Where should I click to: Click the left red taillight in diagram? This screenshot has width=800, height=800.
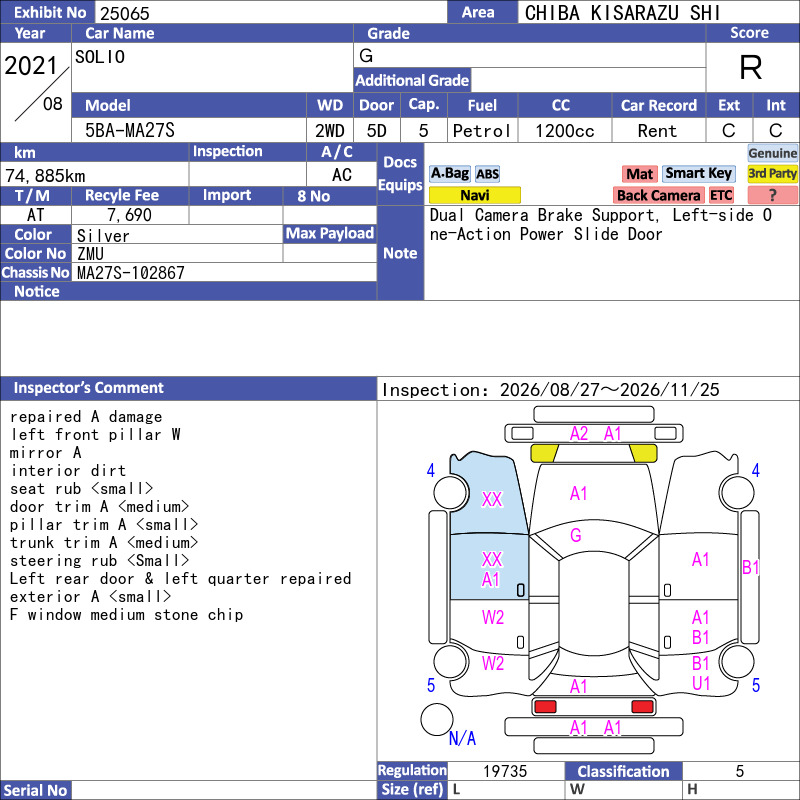point(545,707)
